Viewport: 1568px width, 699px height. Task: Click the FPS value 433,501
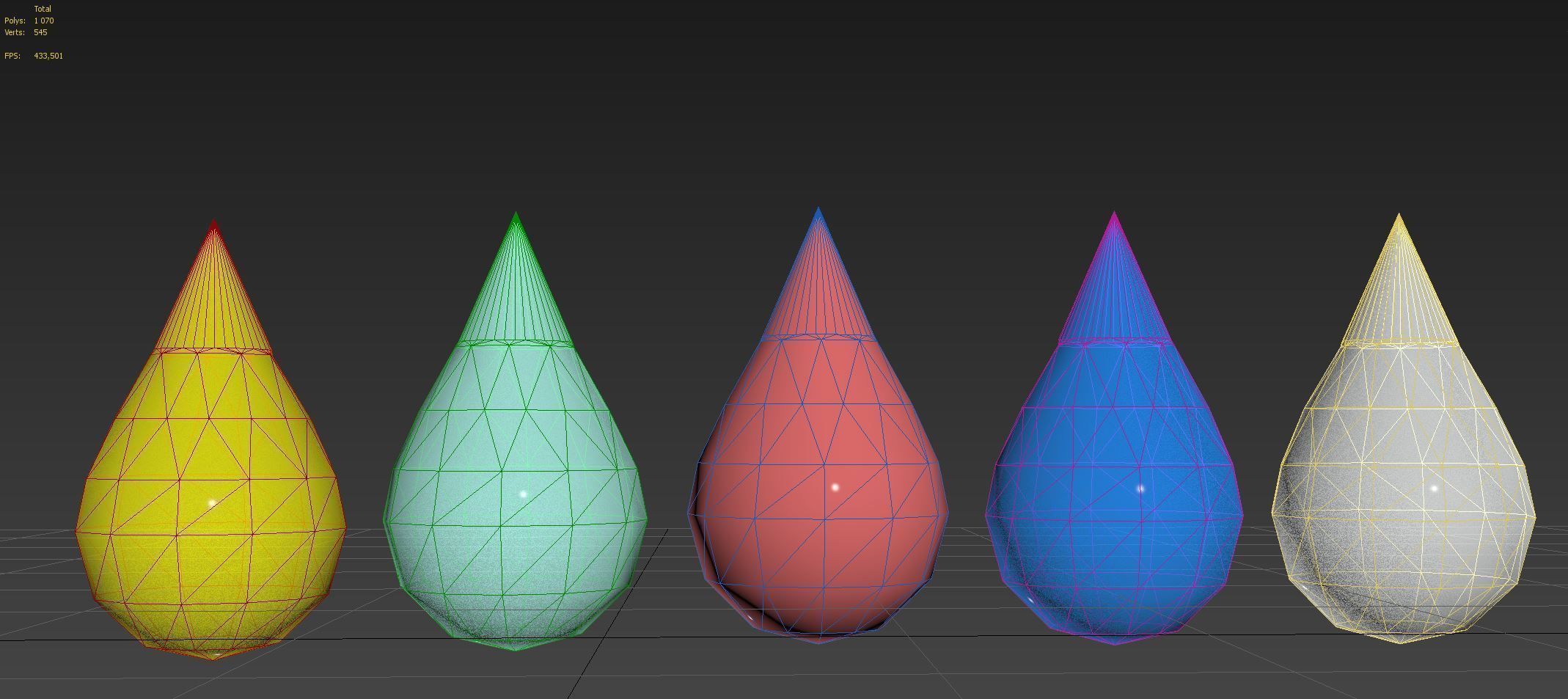tap(48, 56)
